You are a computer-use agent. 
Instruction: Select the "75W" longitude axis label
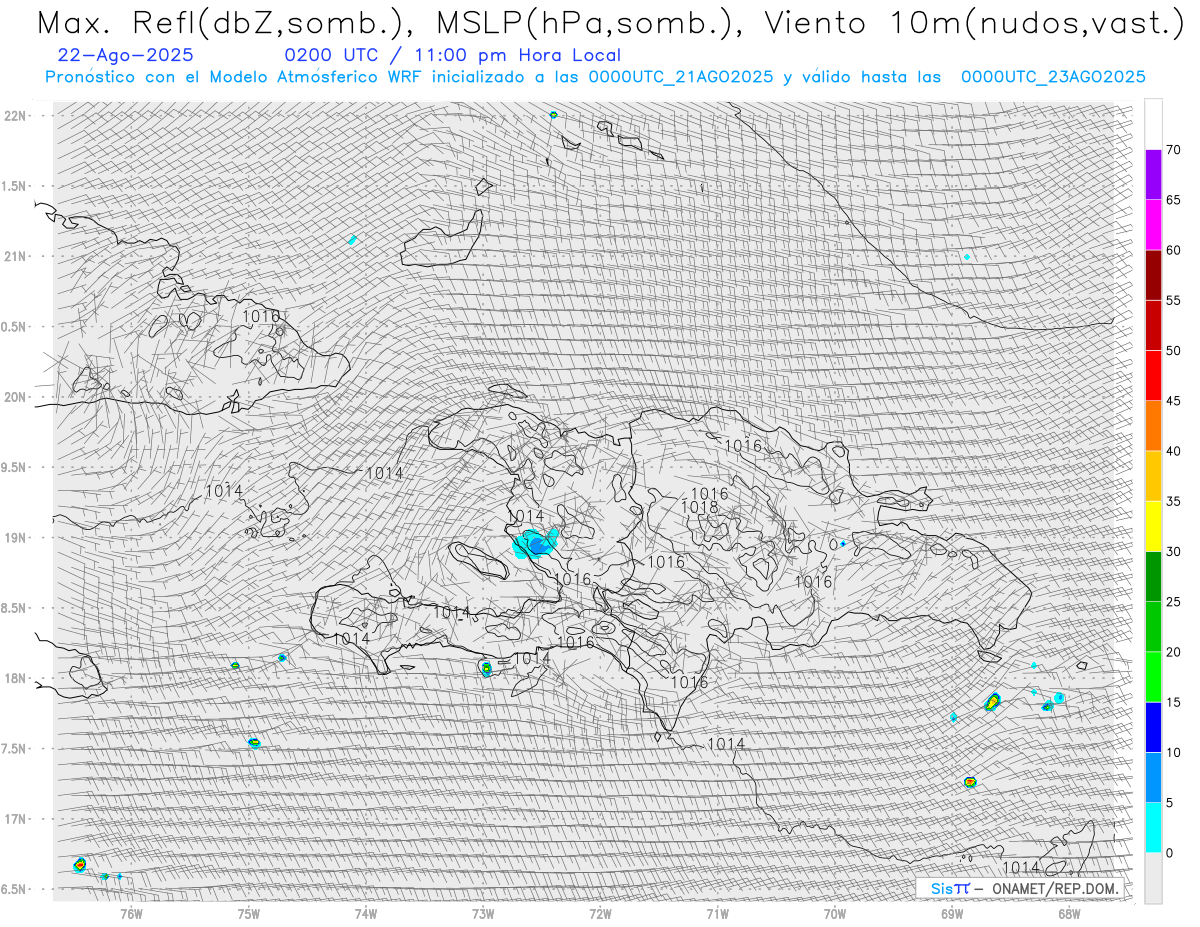pyautogui.click(x=249, y=912)
